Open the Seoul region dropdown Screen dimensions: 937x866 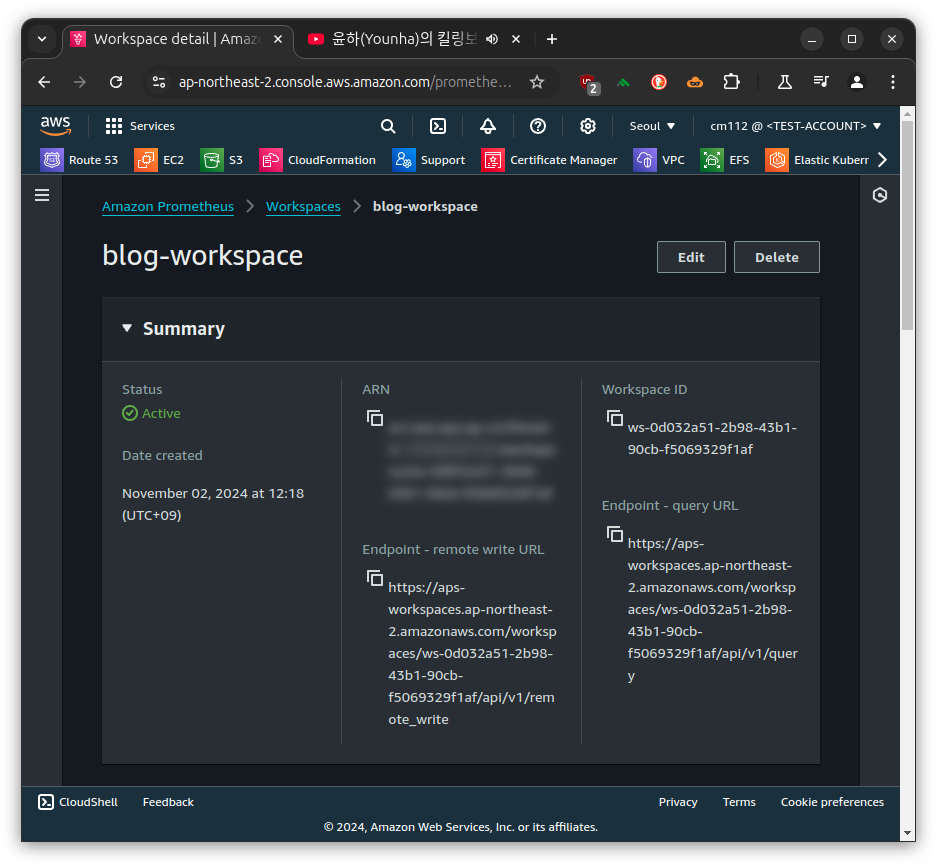pos(652,126)
